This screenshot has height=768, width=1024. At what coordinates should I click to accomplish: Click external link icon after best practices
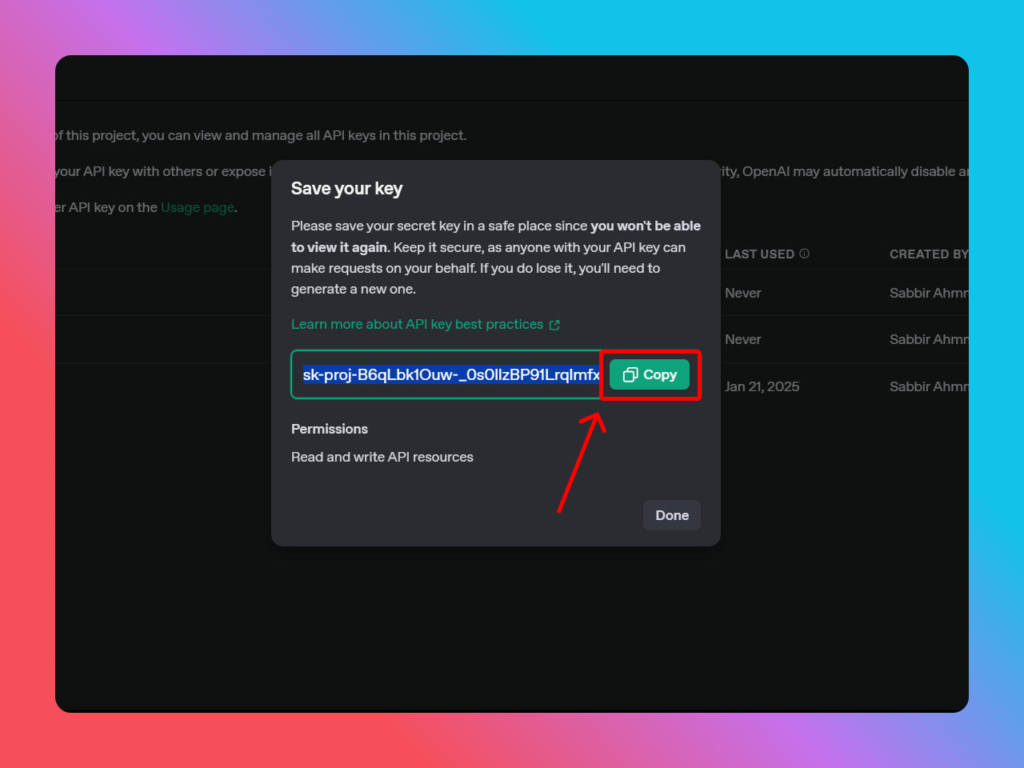click(555, 325)
